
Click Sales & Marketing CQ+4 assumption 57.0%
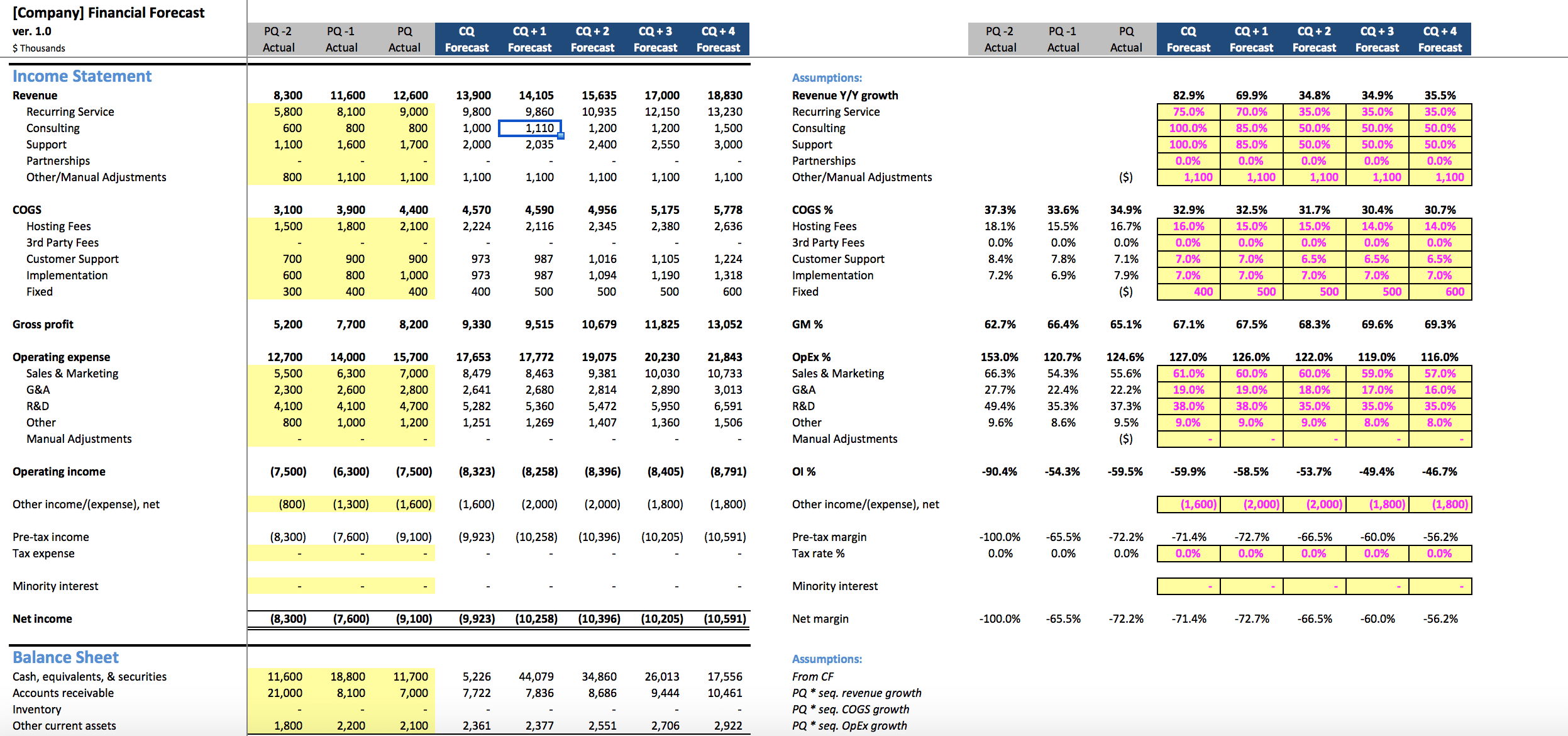1440,374
